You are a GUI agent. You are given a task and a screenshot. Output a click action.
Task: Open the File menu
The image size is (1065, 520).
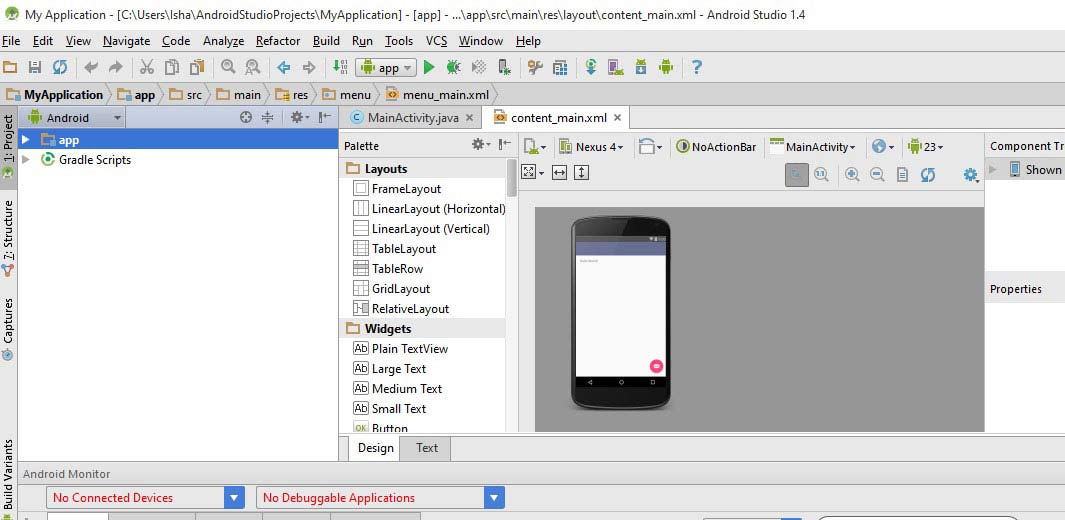(x=11, y=41)
